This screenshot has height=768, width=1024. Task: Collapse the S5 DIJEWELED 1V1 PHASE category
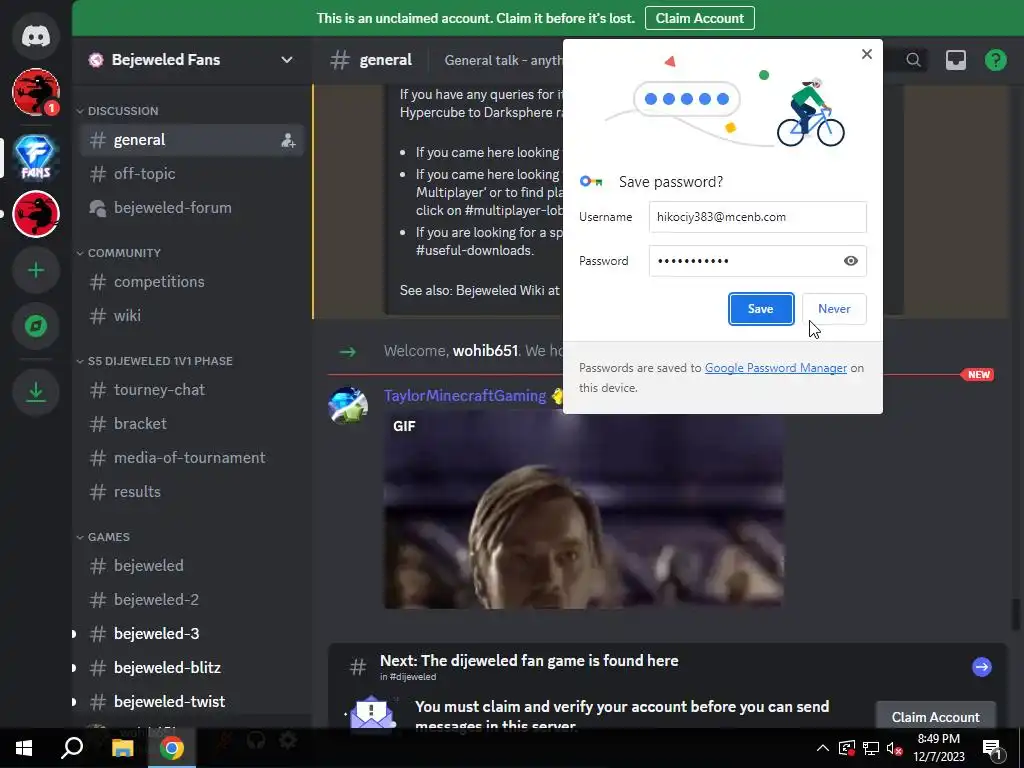tap(155, 361)
